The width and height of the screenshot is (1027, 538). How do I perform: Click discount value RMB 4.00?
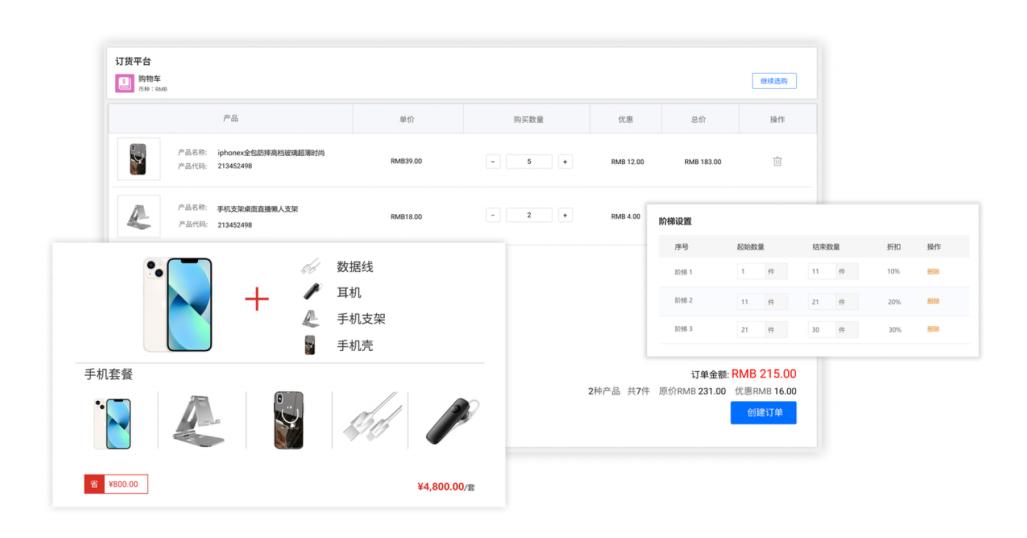pyautogui.click(x=626, y=216)
